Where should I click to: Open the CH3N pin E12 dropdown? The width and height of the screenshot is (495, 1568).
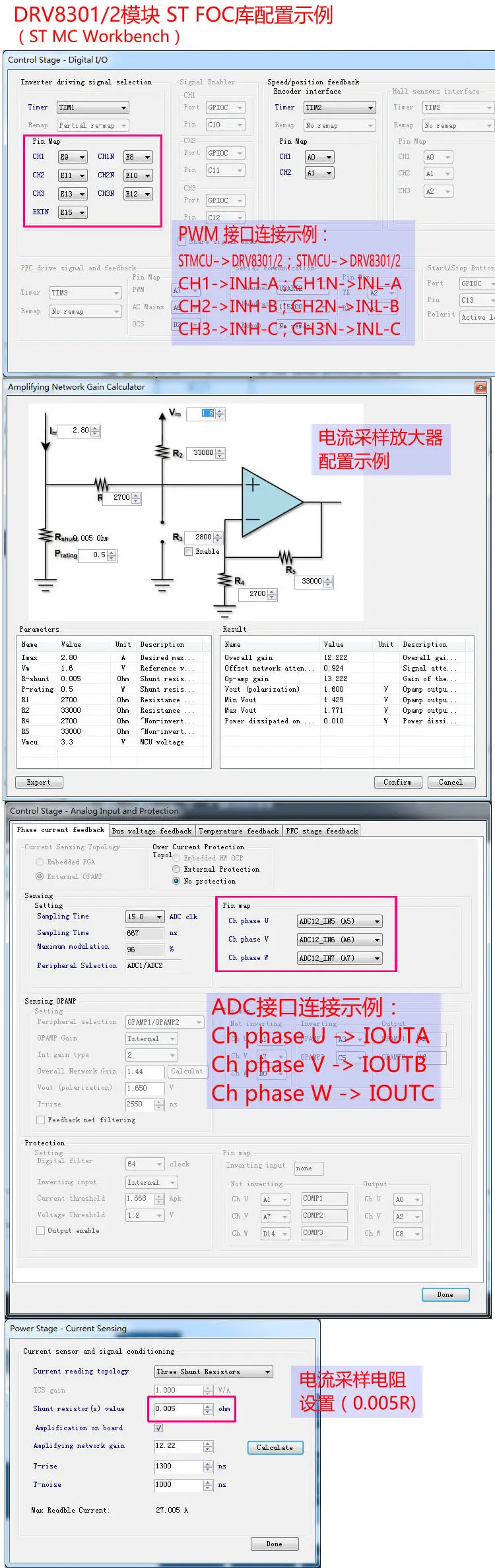[x=138, y=194]
